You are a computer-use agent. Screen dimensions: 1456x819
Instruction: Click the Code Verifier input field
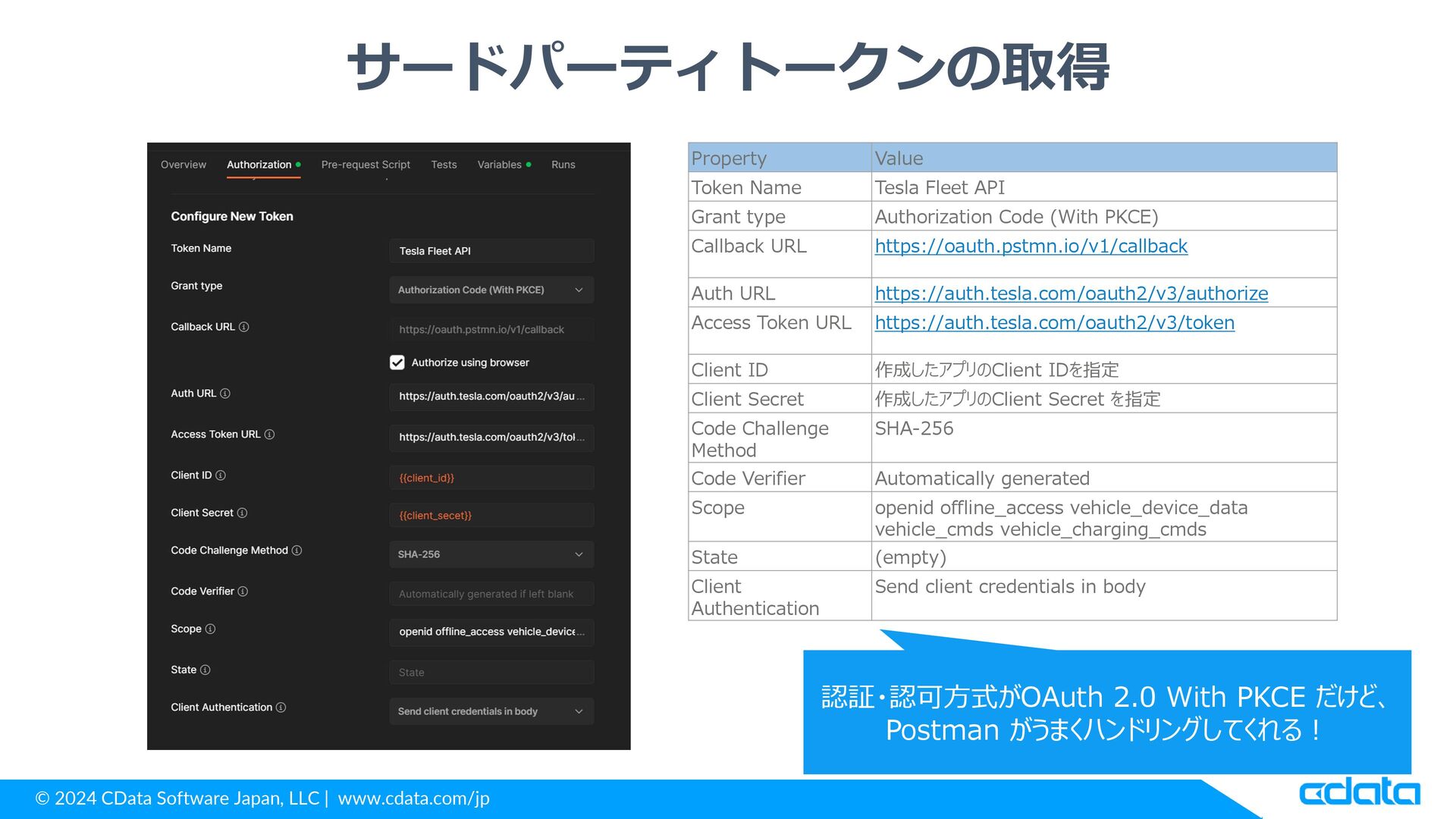[x=491, y=595]
